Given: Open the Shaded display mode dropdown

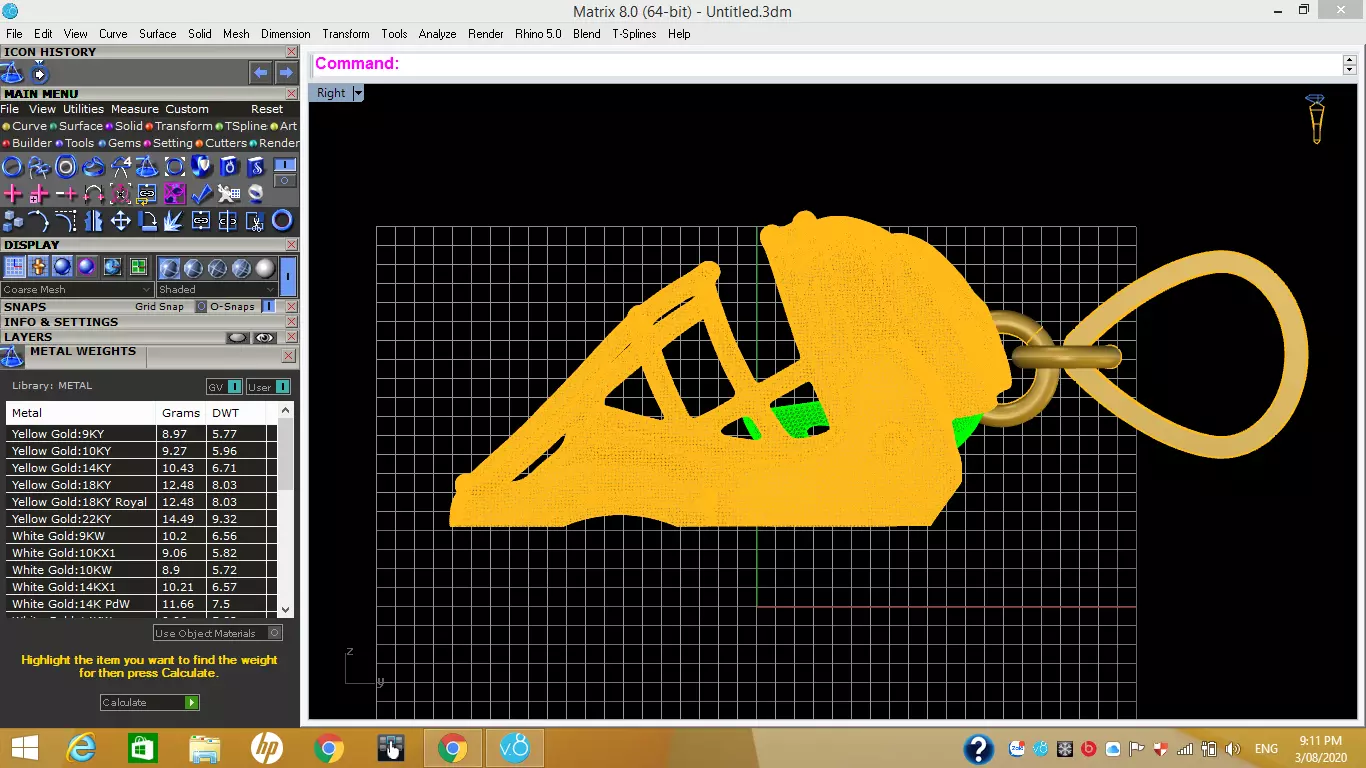Looking at the screenshot, I should 216,289.
